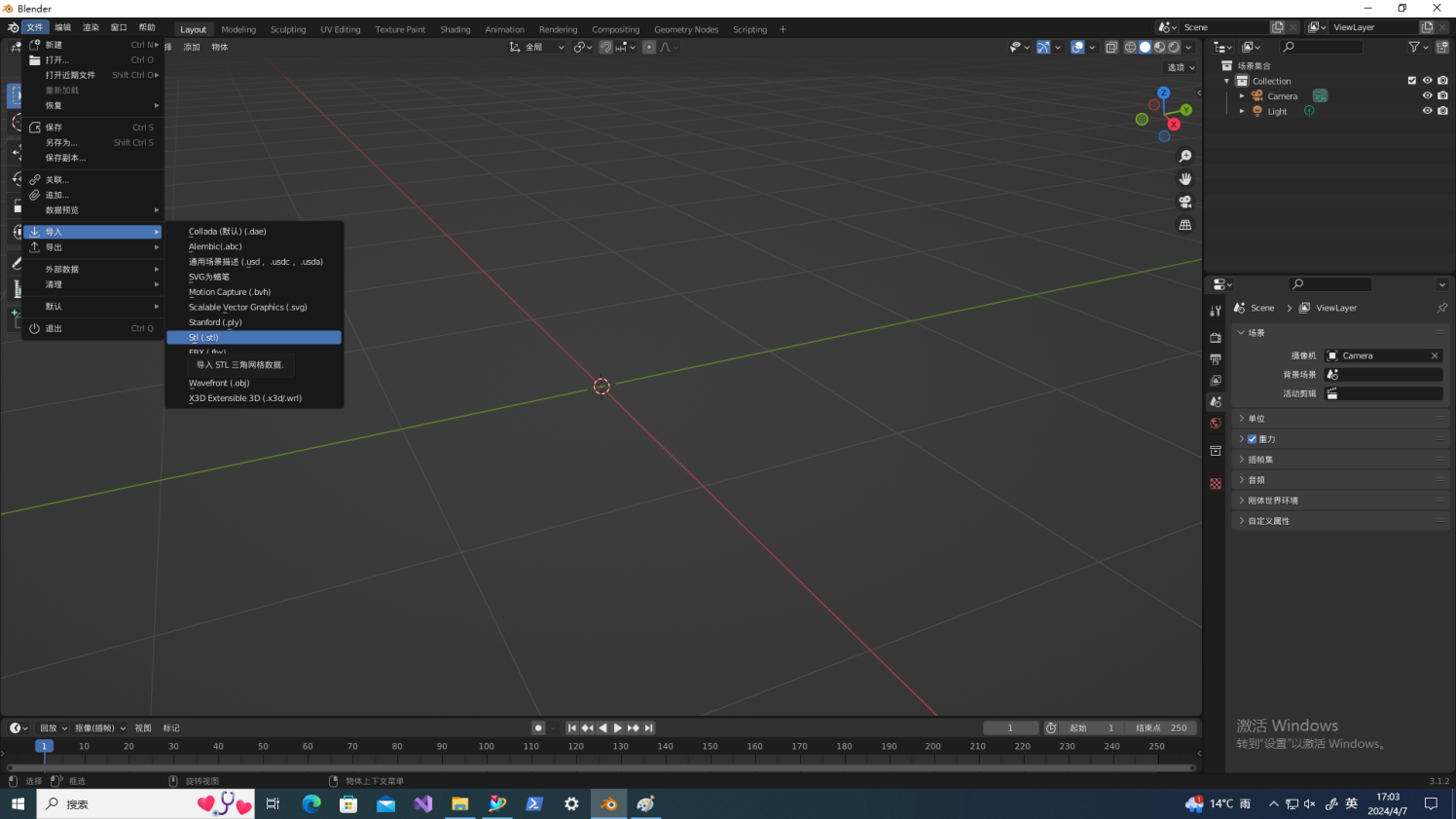The image size is (1456, 819).
Task: Click the snap magnet icon in header
Action: coord(605,47)
